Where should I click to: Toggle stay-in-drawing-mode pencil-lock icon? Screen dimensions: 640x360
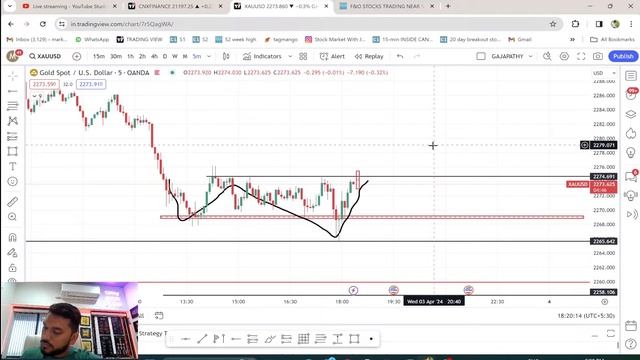(12, 253)
